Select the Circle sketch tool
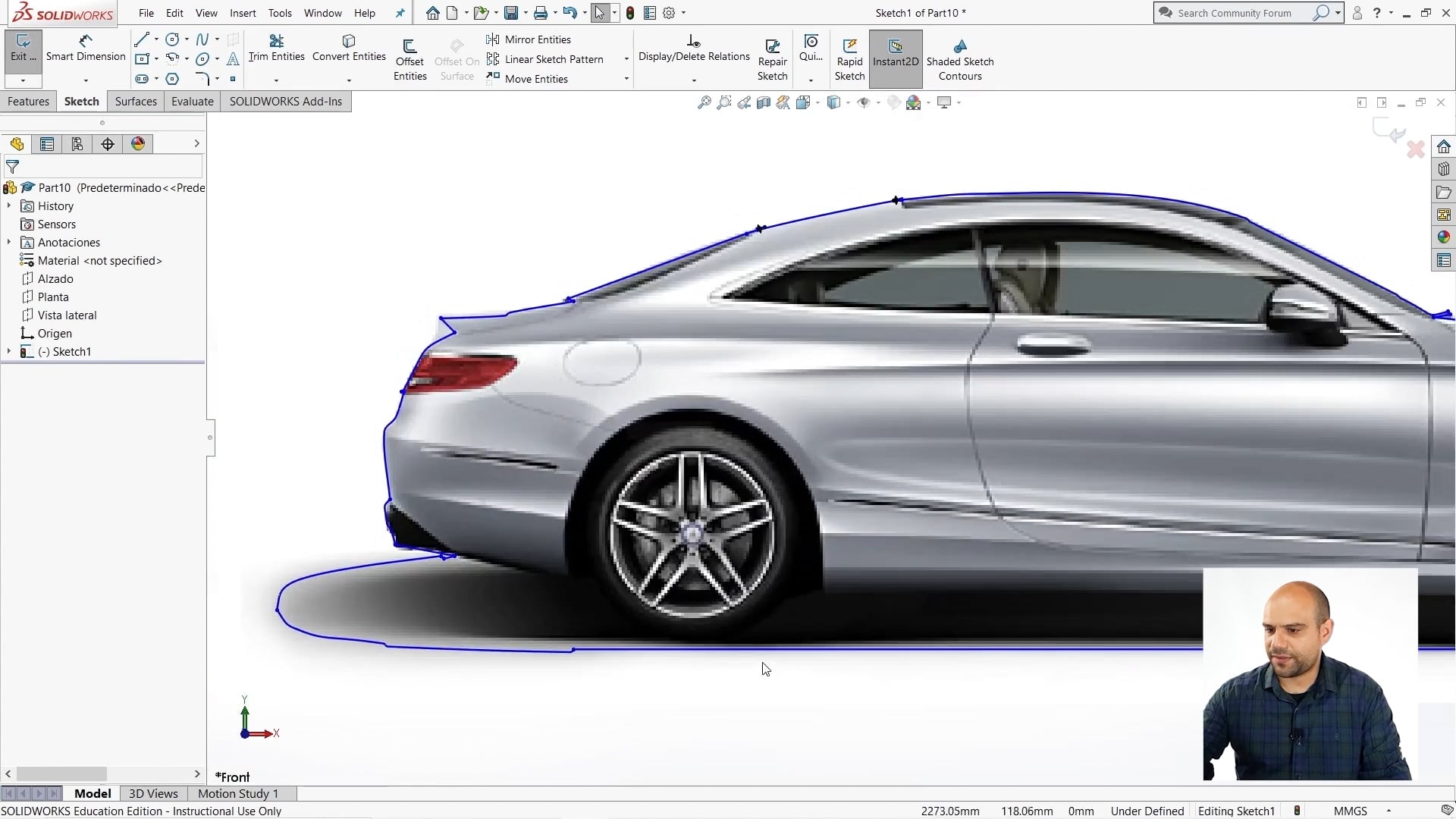The height and width of the screenshot is (819, 1456). coord(172,39)
